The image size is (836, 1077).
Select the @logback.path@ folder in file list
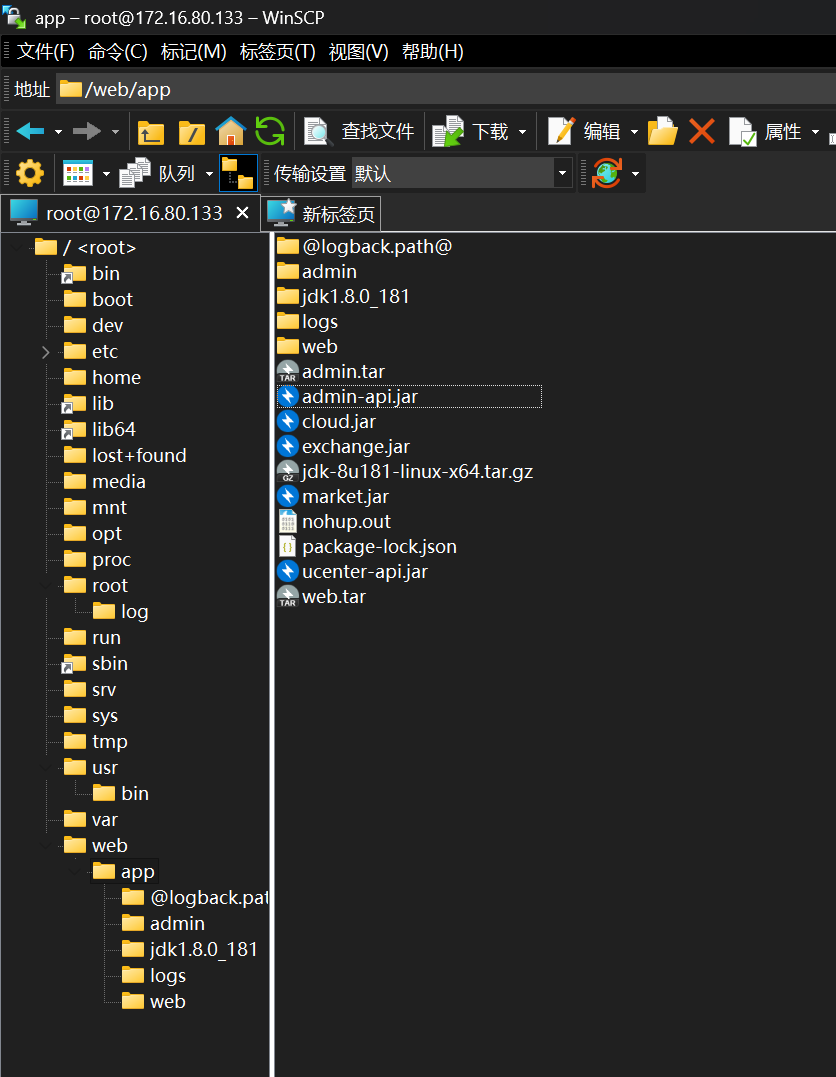[x=365, y=246]
